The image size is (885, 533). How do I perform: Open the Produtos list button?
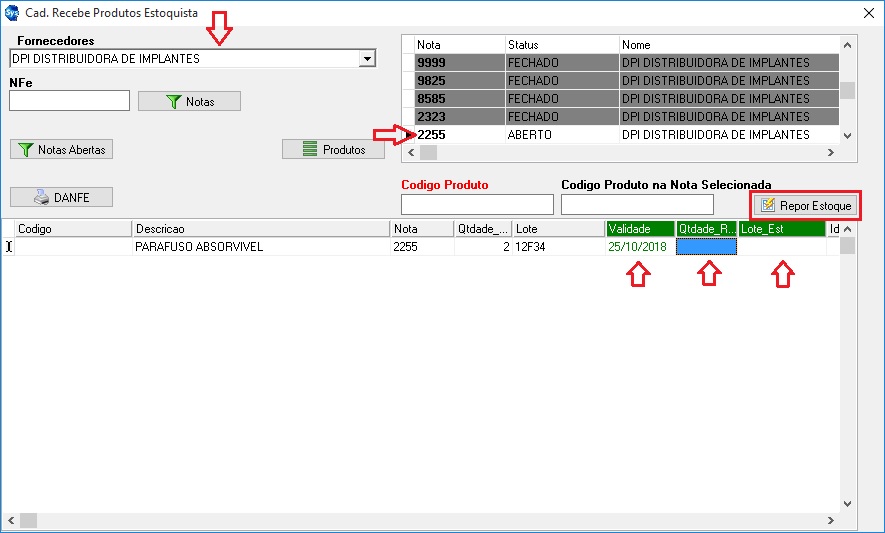coord(333,149)
